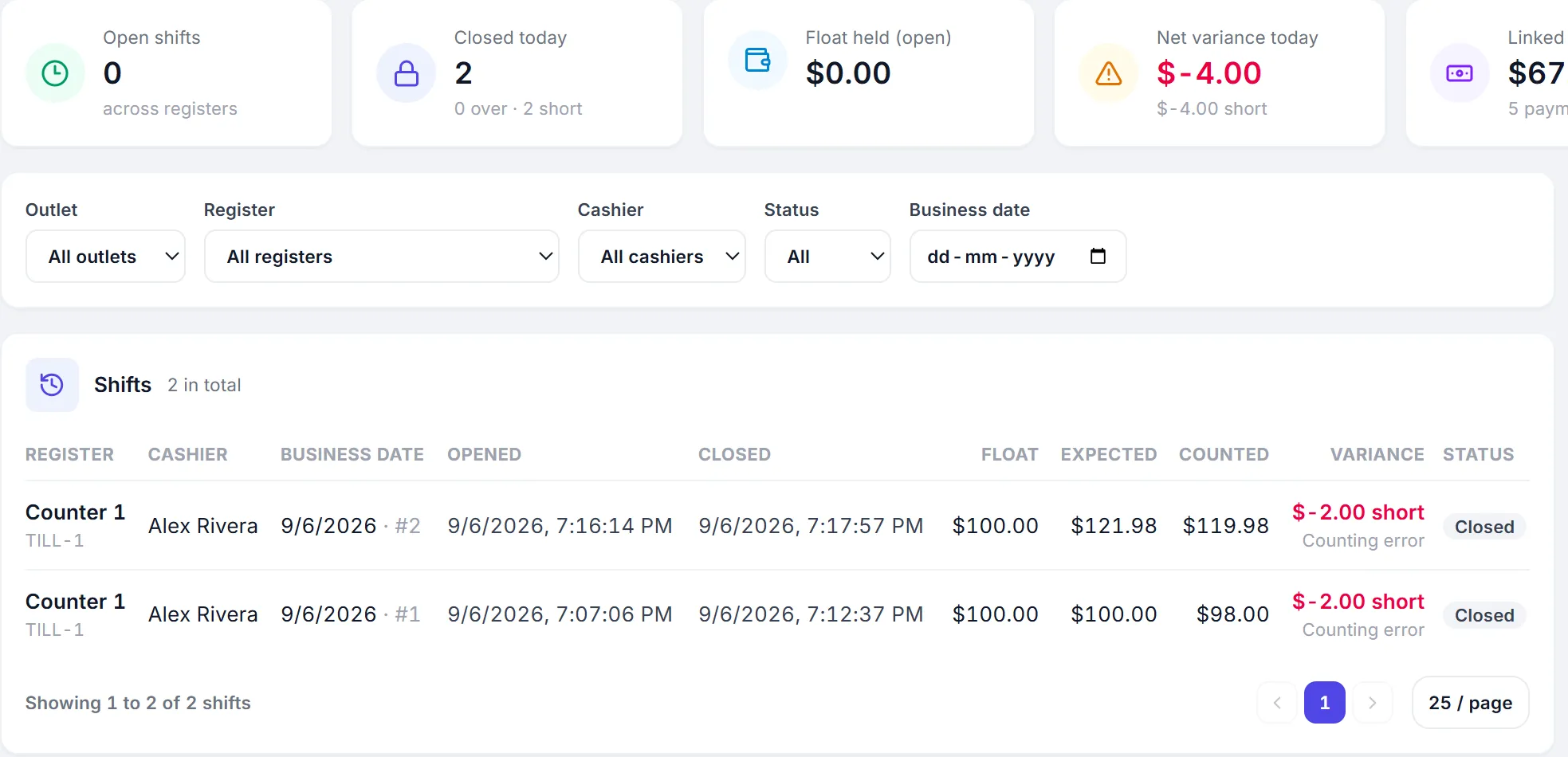Click the Open shifts clock icon
1568x757 pixels.
(55, 73)
